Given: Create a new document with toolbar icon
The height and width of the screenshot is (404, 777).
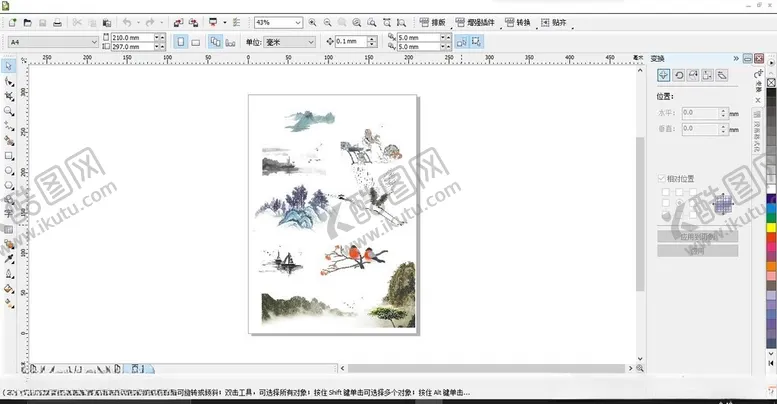Looking at the screenshot, I should (12, 23).
